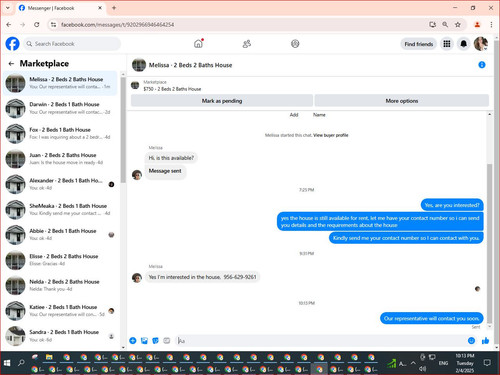
Task: Click Melissa's avatar in chat header
Action: pos(139,65)
